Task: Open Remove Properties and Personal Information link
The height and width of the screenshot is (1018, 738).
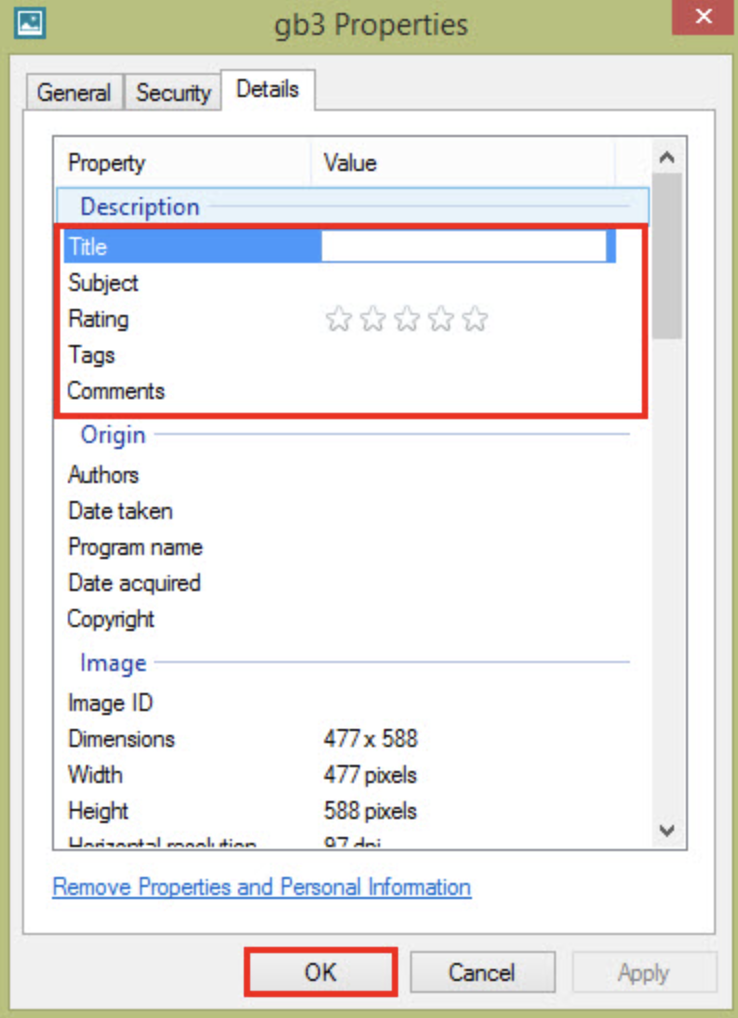Action: (261, 887)
